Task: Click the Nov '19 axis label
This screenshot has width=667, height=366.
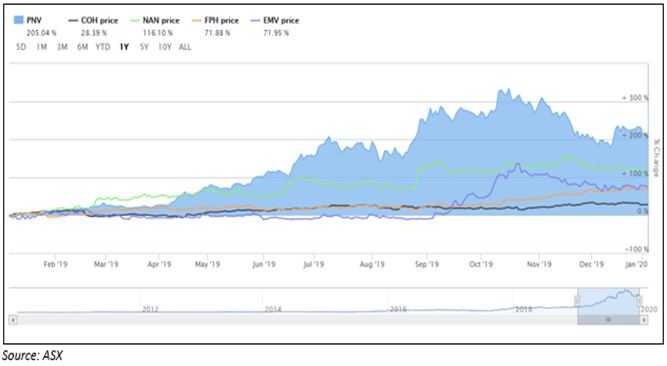Action: pyautogui.click(x=539, y=264)
